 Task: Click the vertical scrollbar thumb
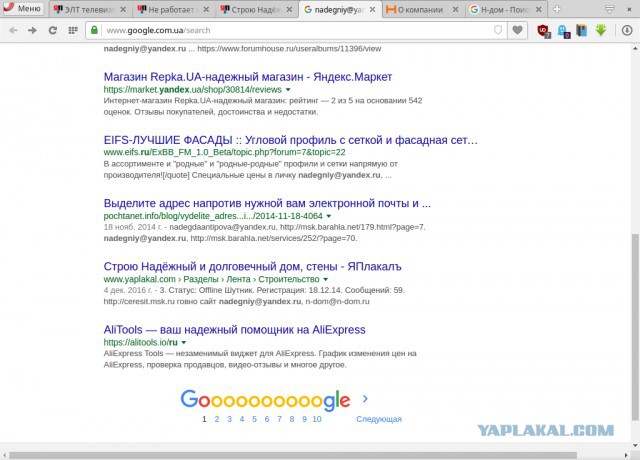point(635,327)
